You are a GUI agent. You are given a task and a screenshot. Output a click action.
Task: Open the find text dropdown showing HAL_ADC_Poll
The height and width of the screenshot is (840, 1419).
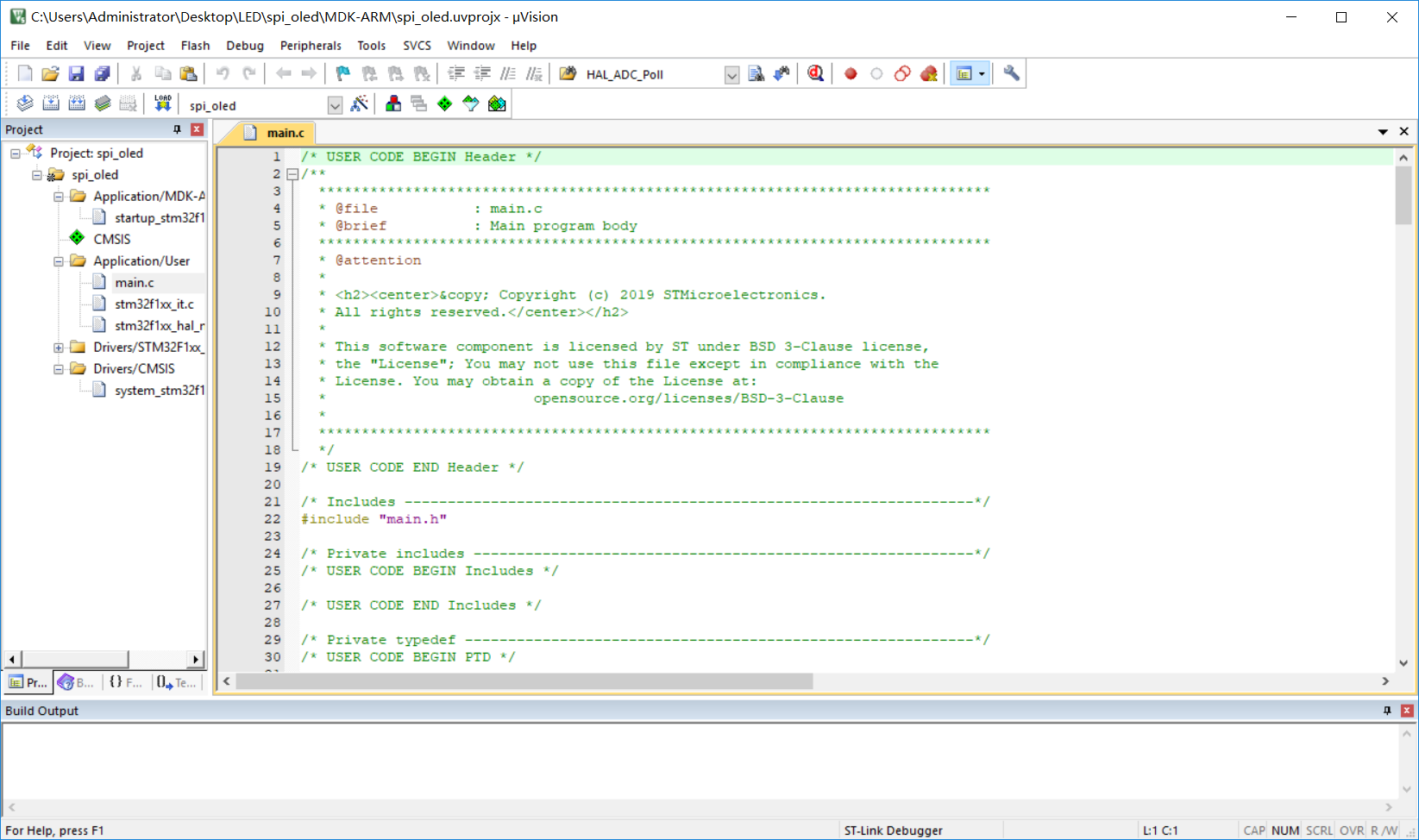[731, 75]
